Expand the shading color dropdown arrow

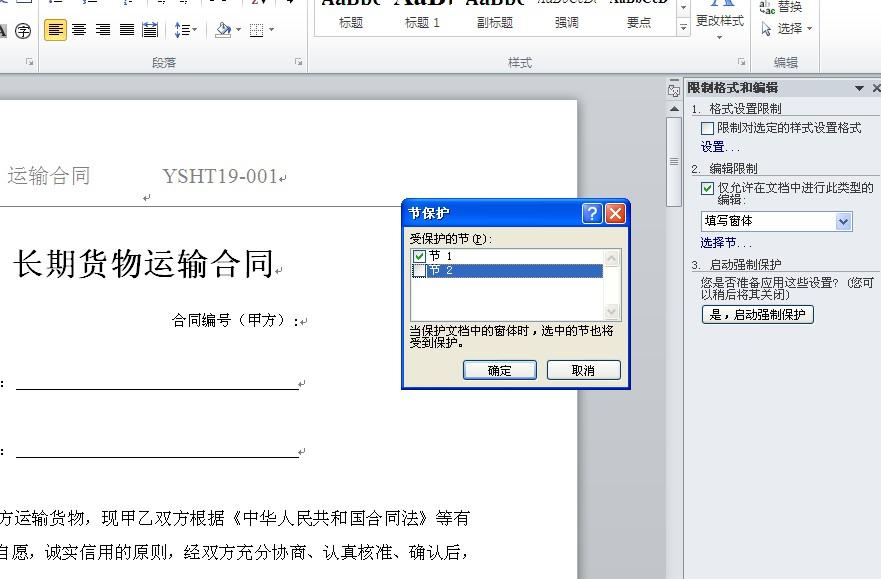click(x=238, y=30)
